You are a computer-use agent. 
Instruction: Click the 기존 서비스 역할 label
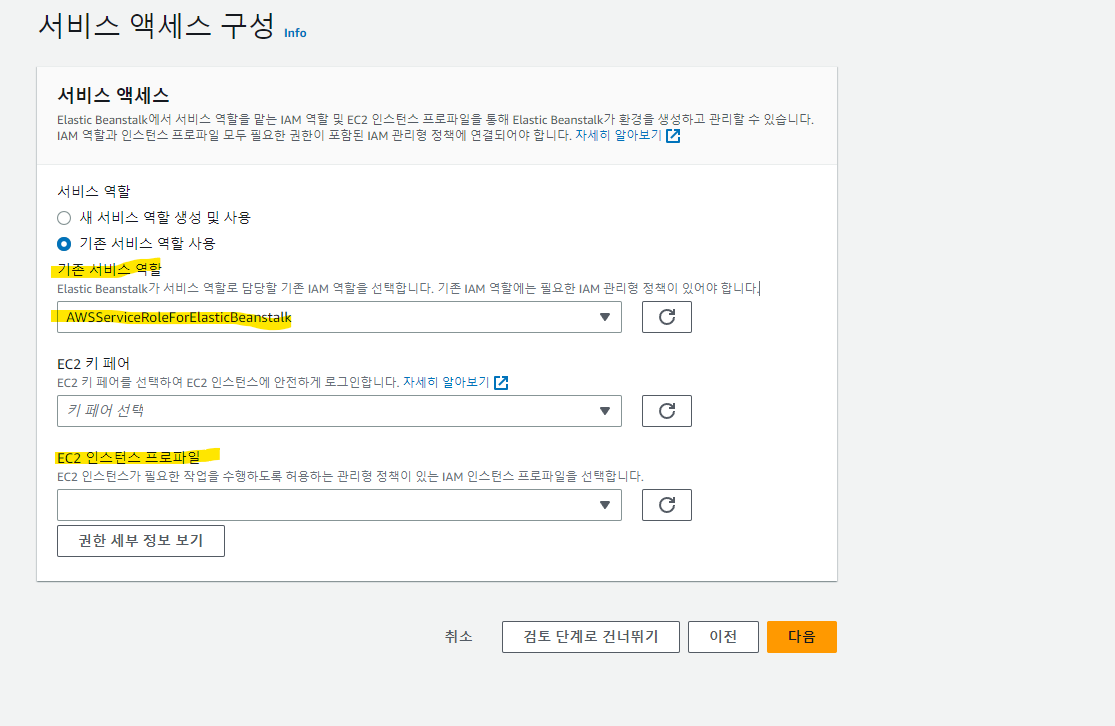[110, 269]
